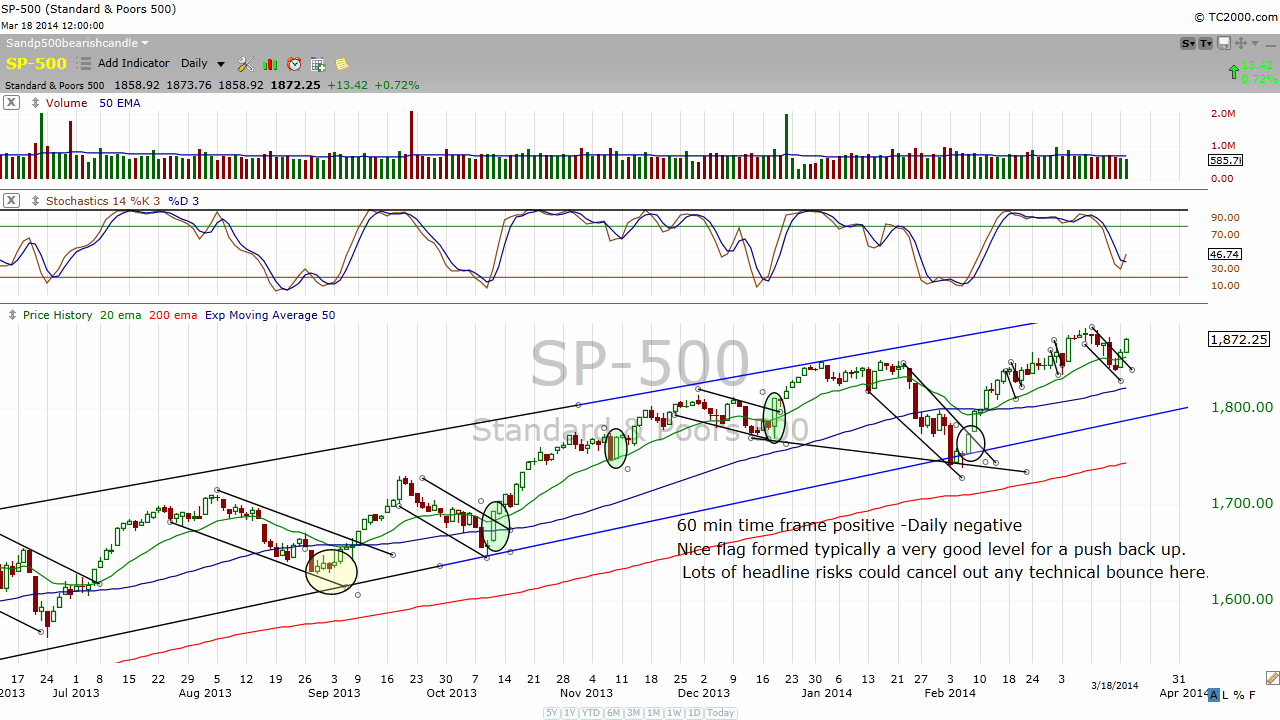The width and height of the screenshot is (1280, 720).
Task: Open the yellow sticky note icon
Action: pos(342,64)
